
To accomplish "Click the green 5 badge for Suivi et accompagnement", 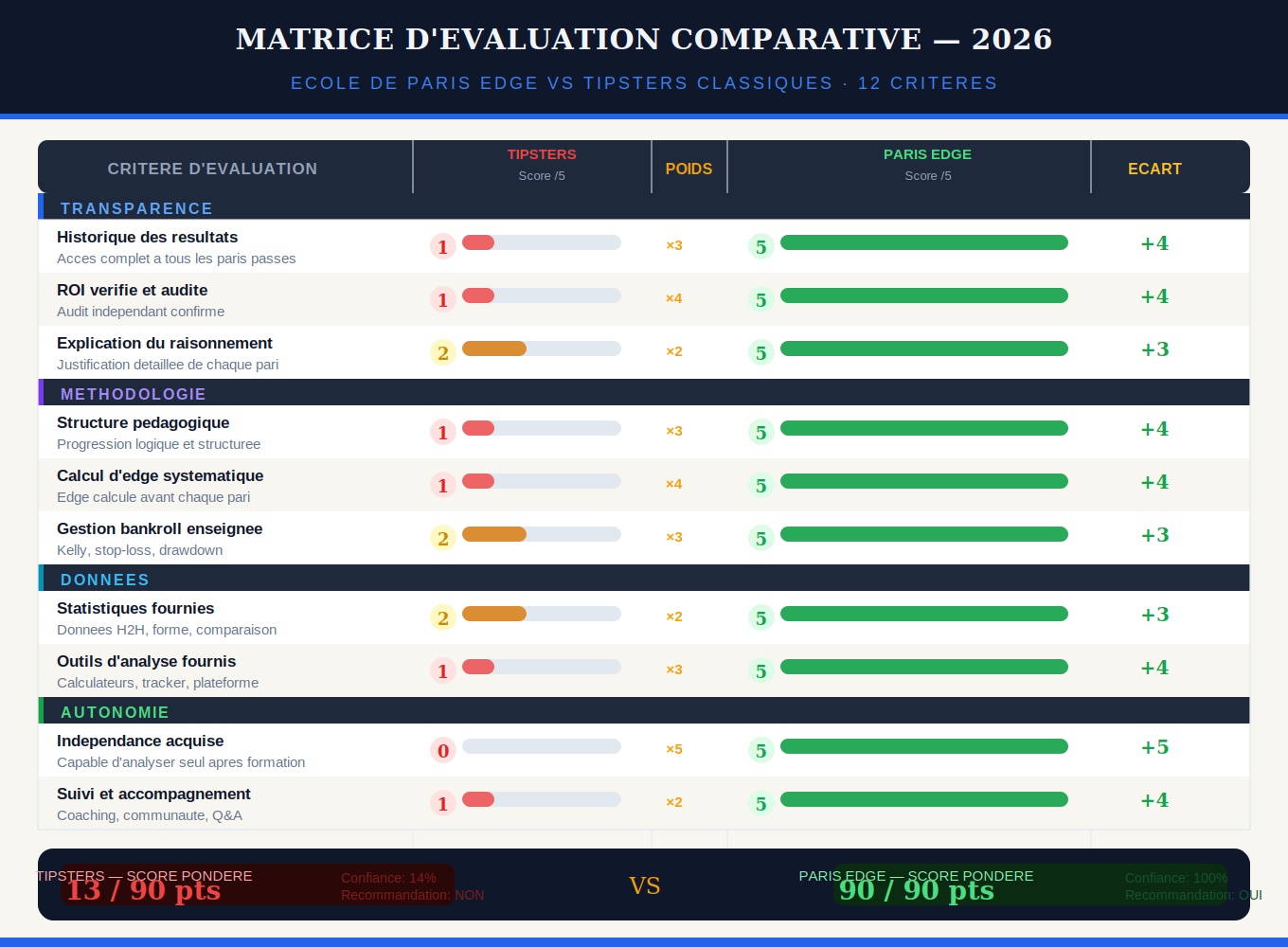I will pos(761,803).
